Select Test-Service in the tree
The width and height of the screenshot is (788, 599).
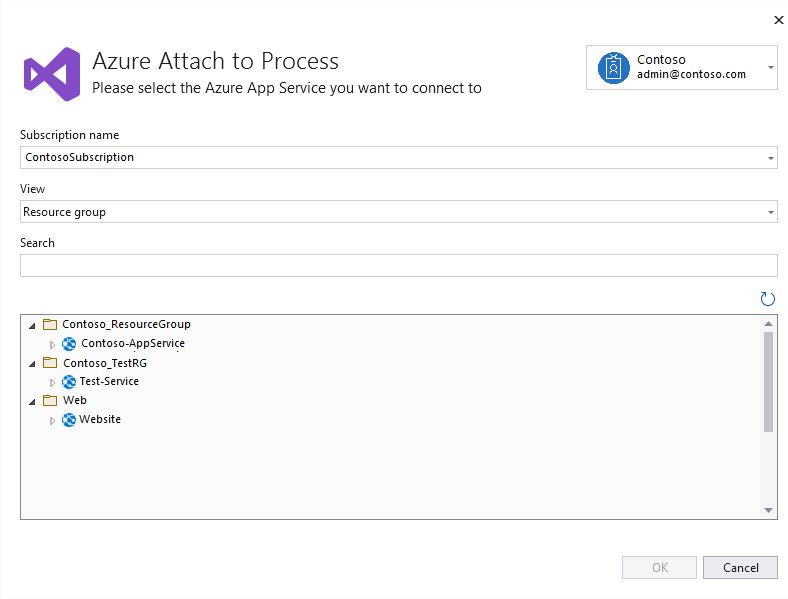point(109,381)
